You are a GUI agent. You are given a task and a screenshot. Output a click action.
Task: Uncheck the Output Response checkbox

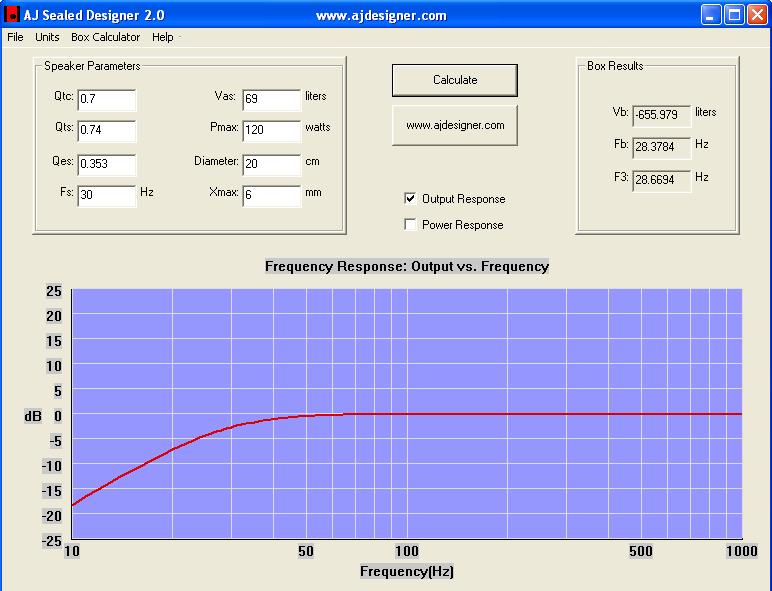[x=410, y=198]
